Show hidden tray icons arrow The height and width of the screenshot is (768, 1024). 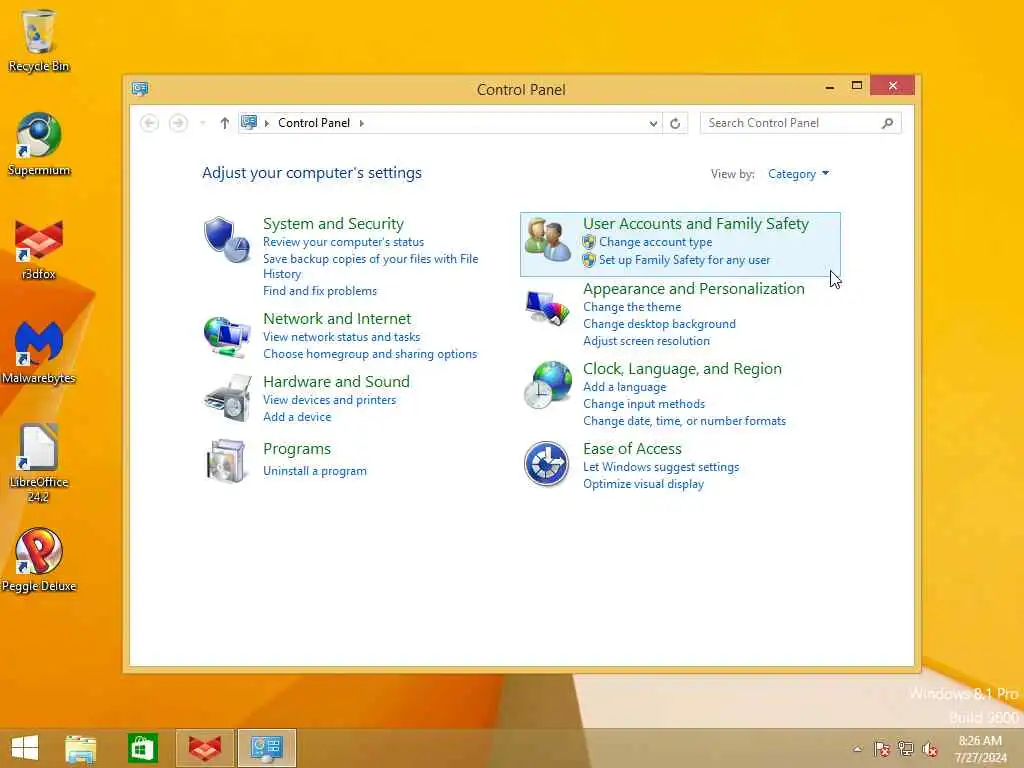pyautogui.click(x=857, y=749)
